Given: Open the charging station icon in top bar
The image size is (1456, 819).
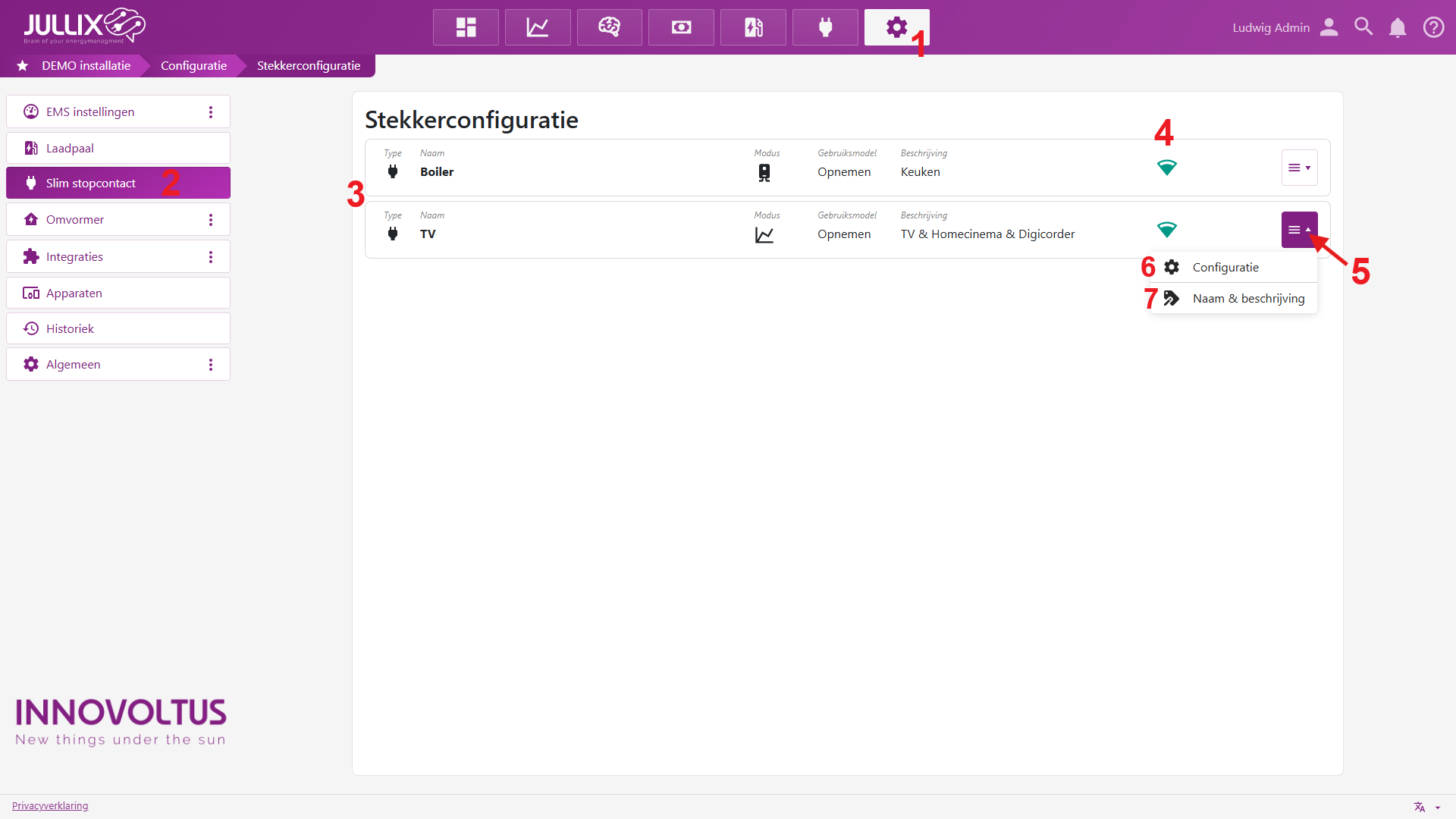Looking at the screenshot, I should [x=753, y=27].
